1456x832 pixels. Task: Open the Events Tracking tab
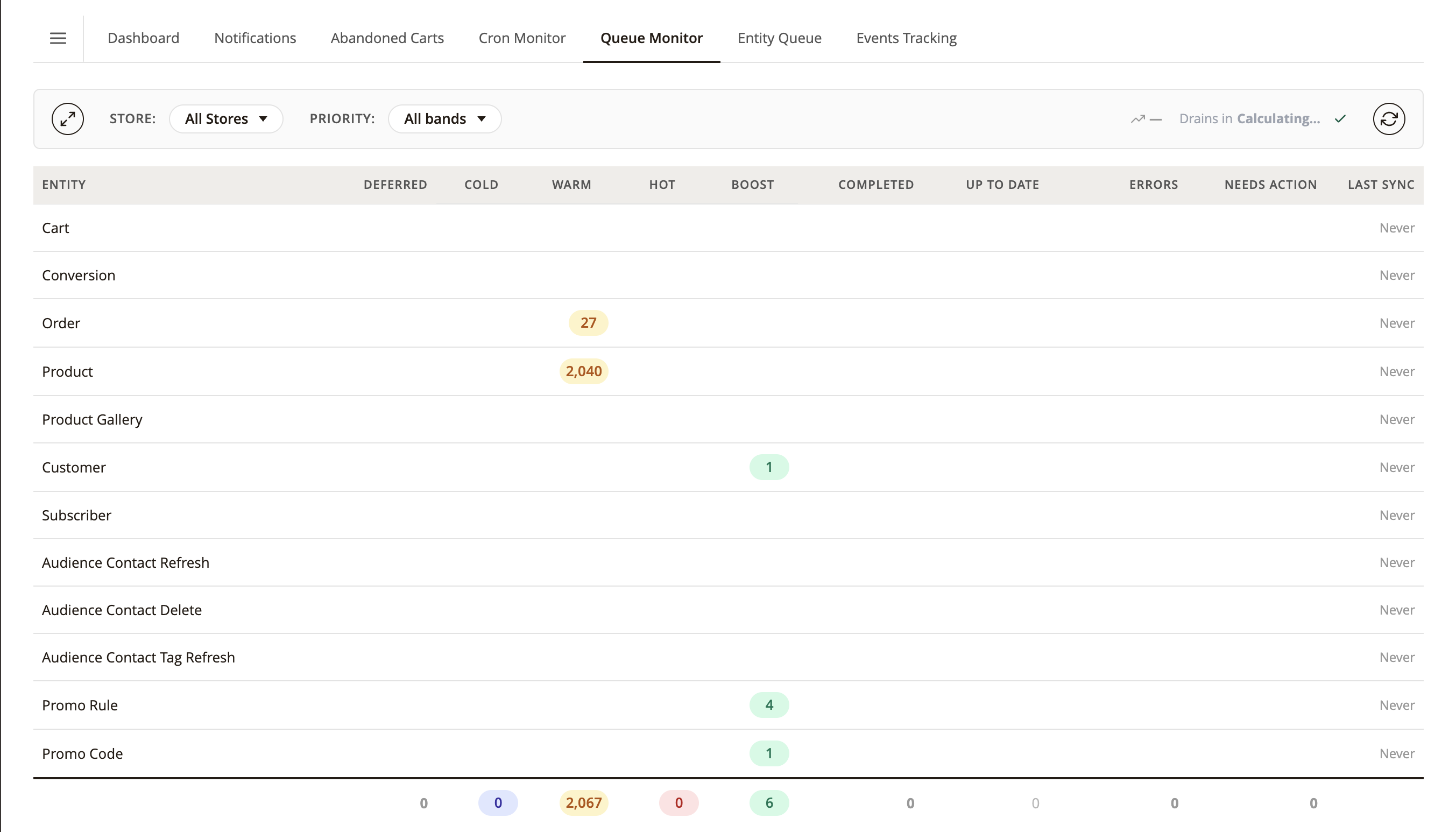coord(906,38)
